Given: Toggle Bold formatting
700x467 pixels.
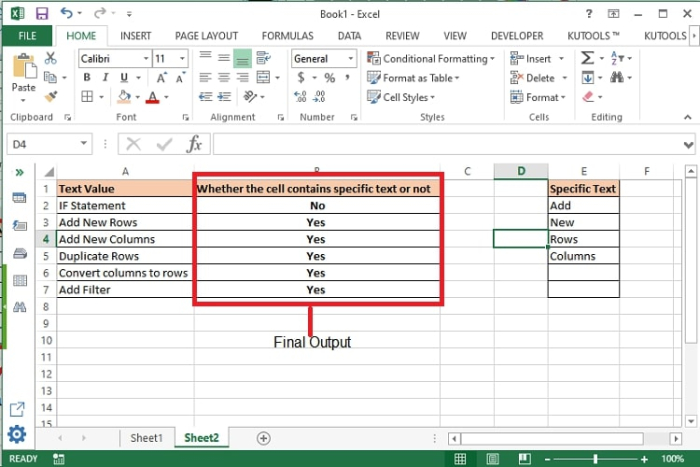Looking at the screenshot, I should point(87,78).
